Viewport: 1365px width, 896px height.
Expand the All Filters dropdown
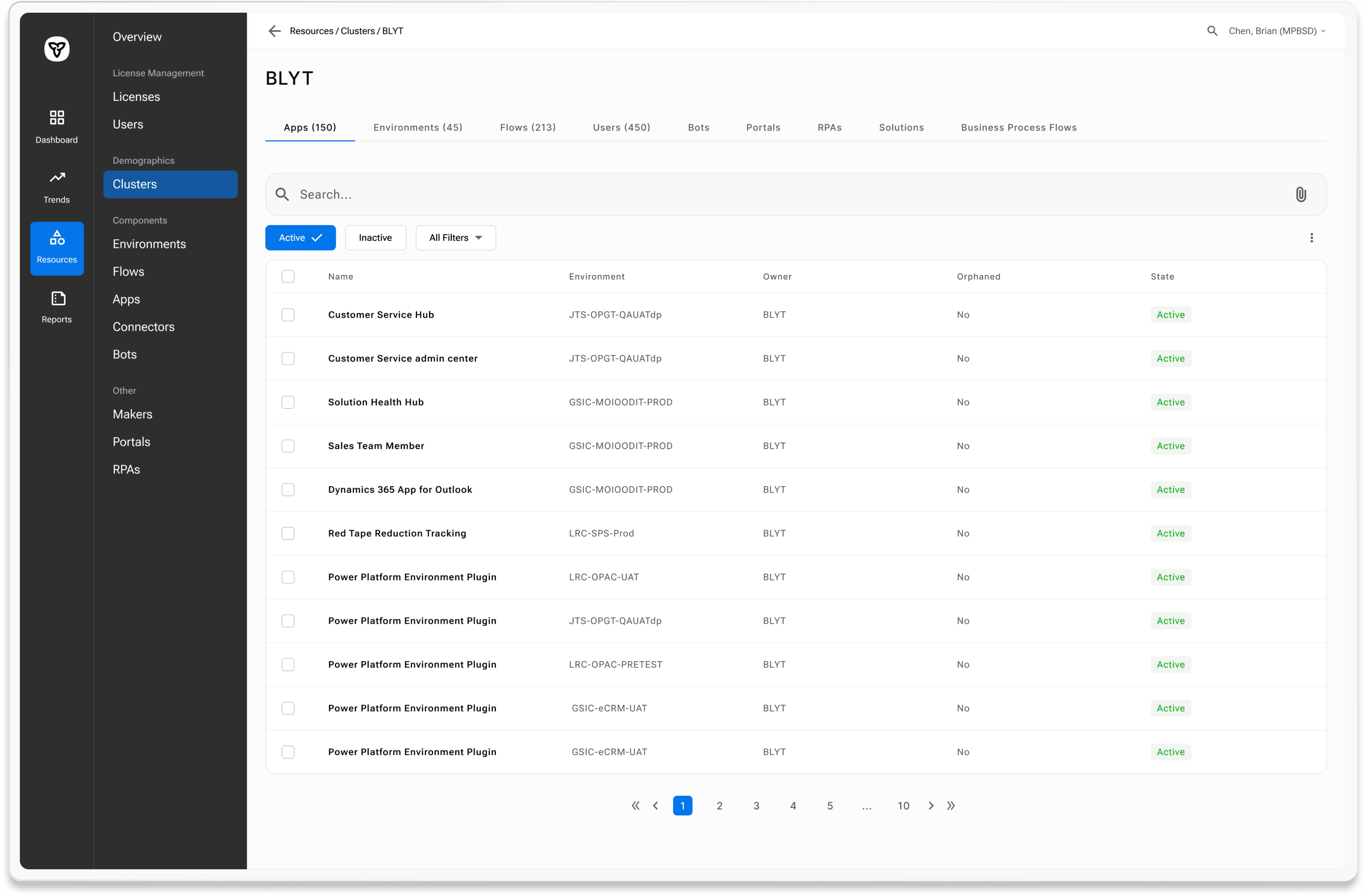[455, 237]
